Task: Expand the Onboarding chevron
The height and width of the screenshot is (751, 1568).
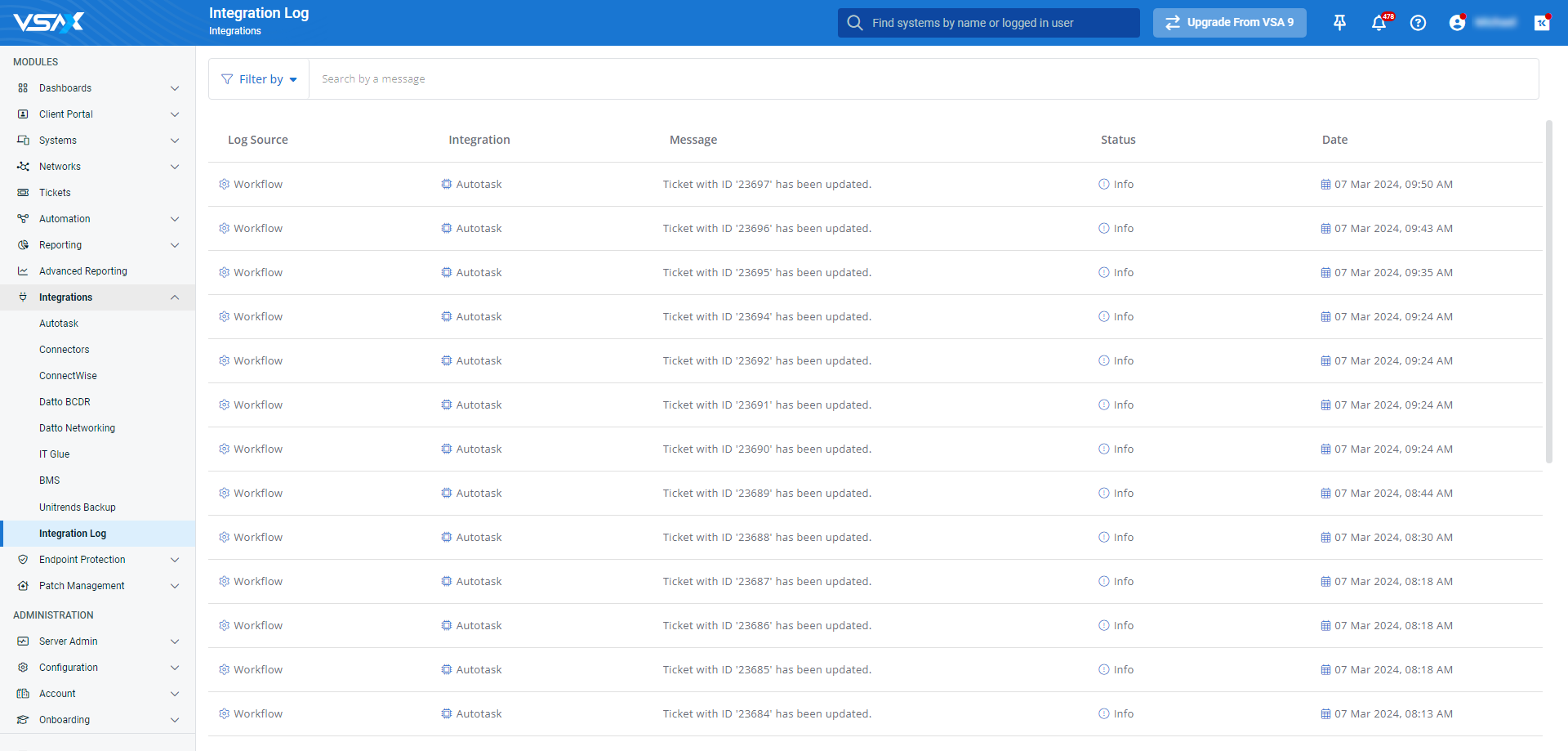Action: coord(175,720)
